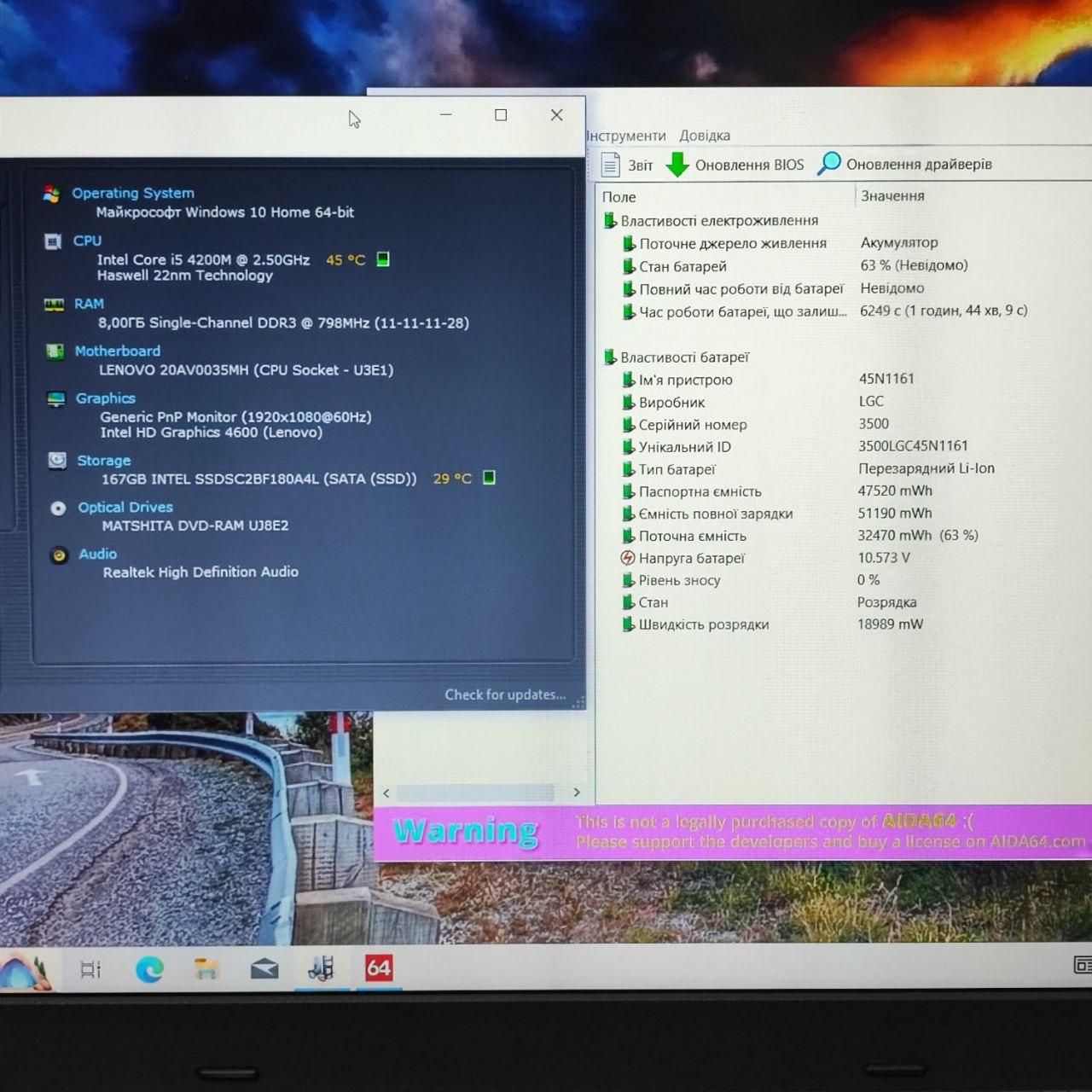Click the Значення column header
The height and width of the screenshot is (1092, 1092).
tap(892, 195)
